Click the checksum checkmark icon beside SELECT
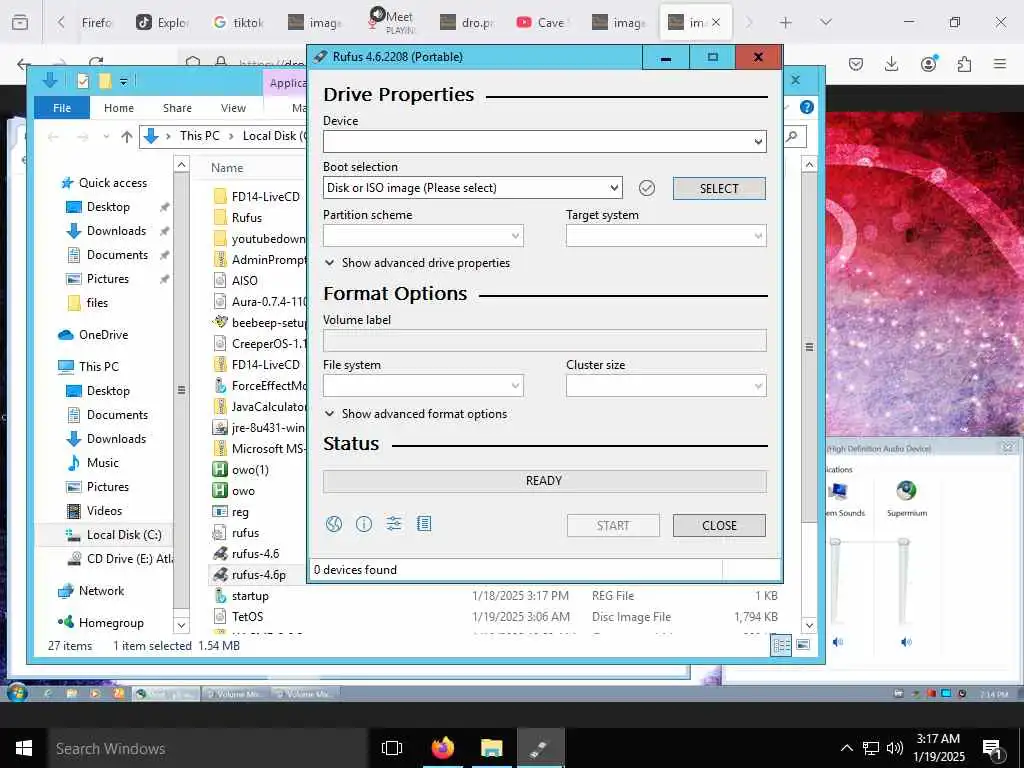The width and height of the screenshot is (1024, 768). click(647, 188)
